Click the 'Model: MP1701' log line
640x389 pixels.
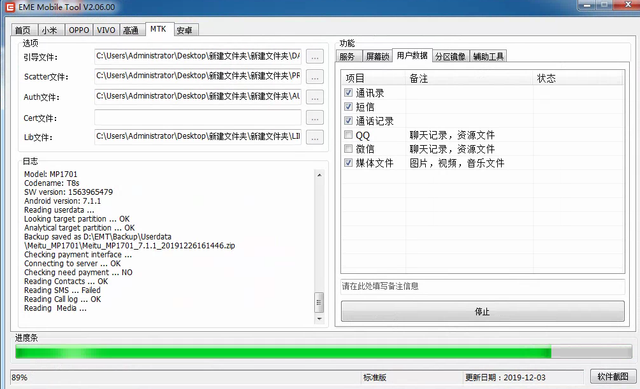tap(51, 174)
